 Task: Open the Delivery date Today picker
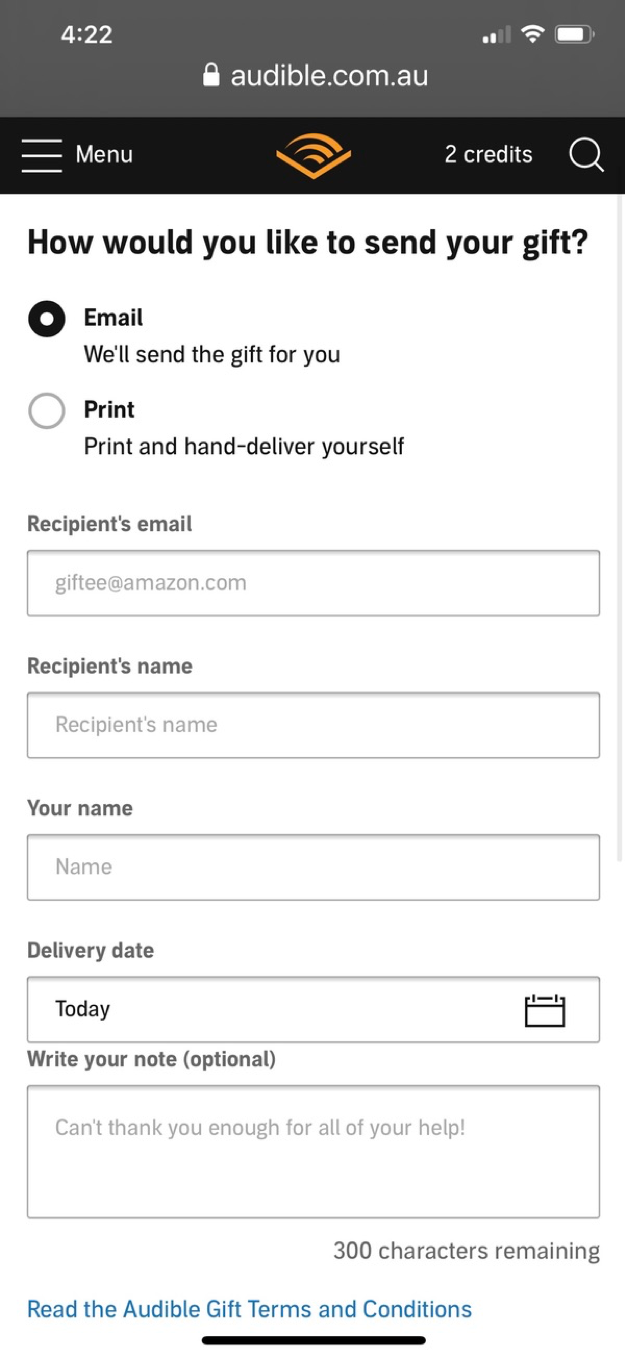(313, 1010)
